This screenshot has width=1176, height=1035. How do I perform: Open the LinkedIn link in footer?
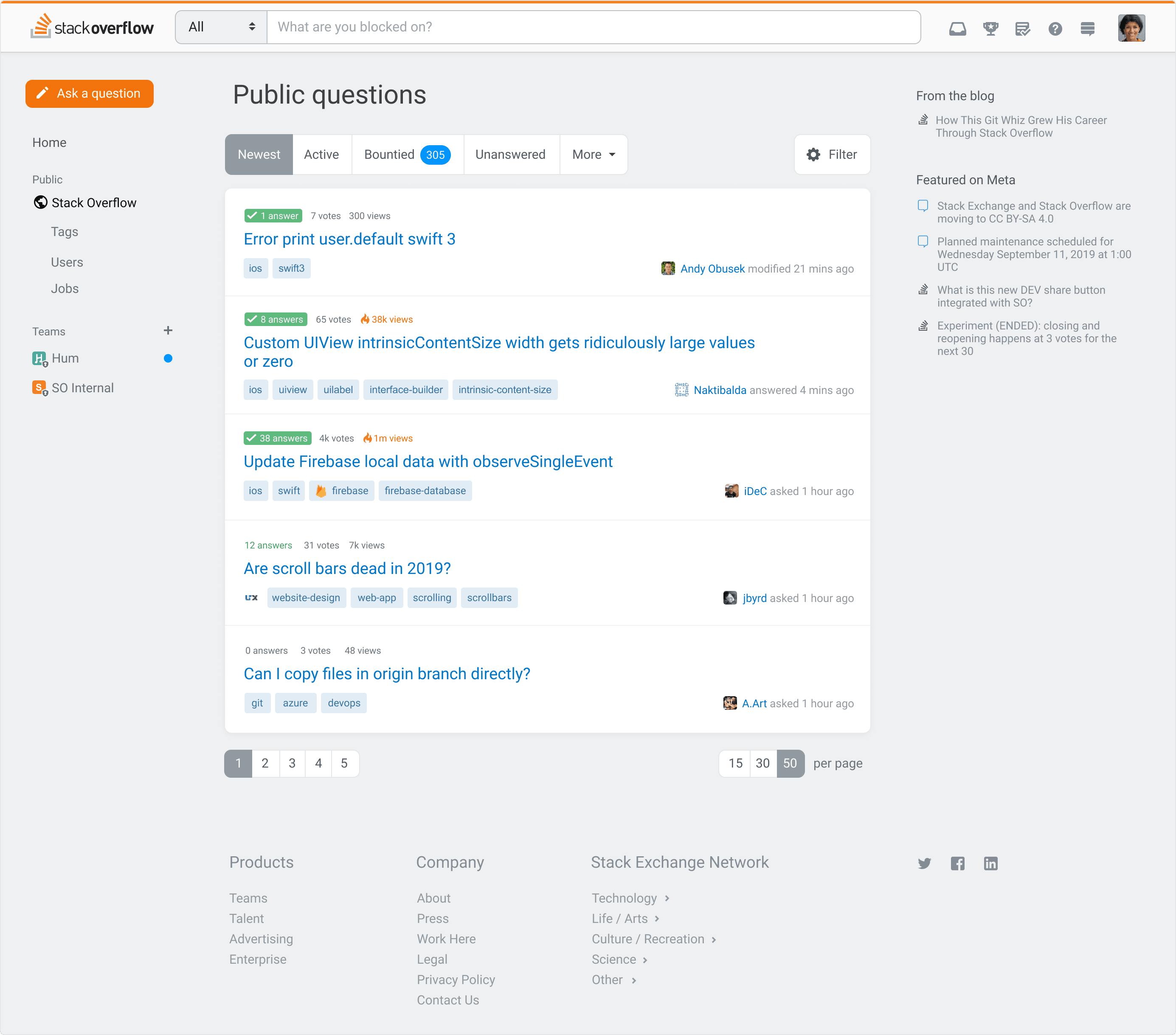tap(990, 863)
